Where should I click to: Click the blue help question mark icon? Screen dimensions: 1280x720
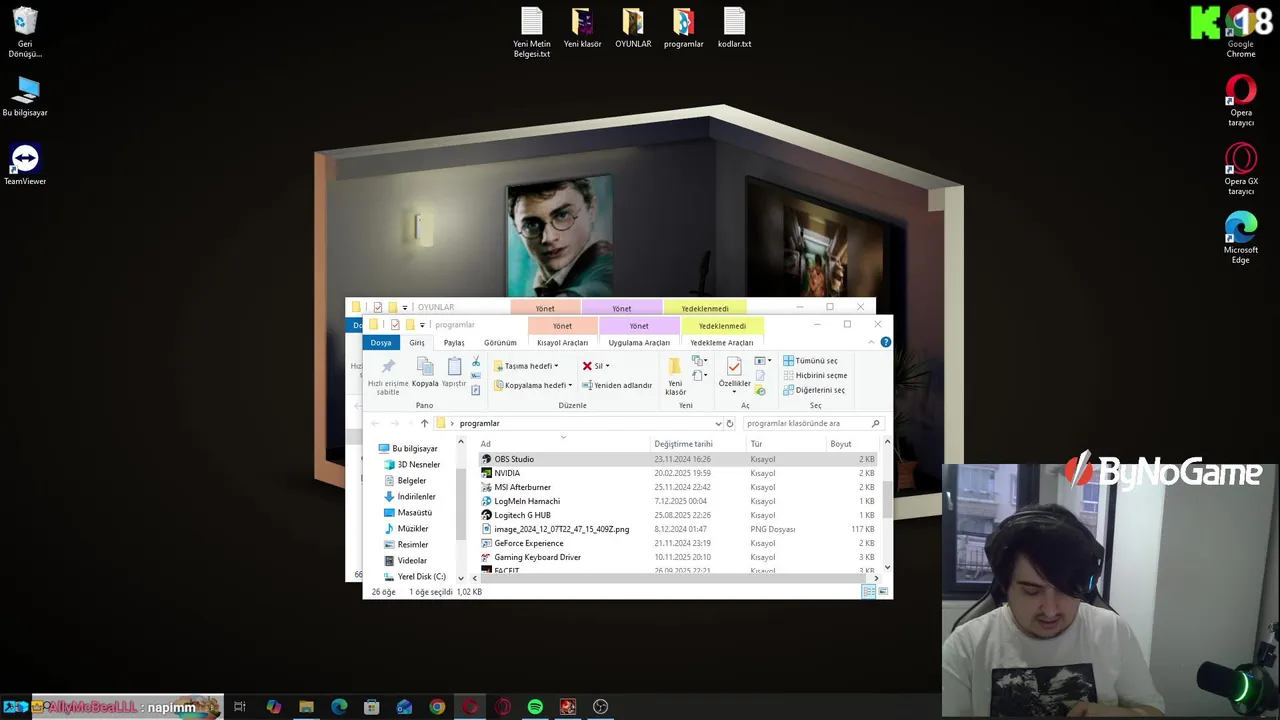coord(886,342)
